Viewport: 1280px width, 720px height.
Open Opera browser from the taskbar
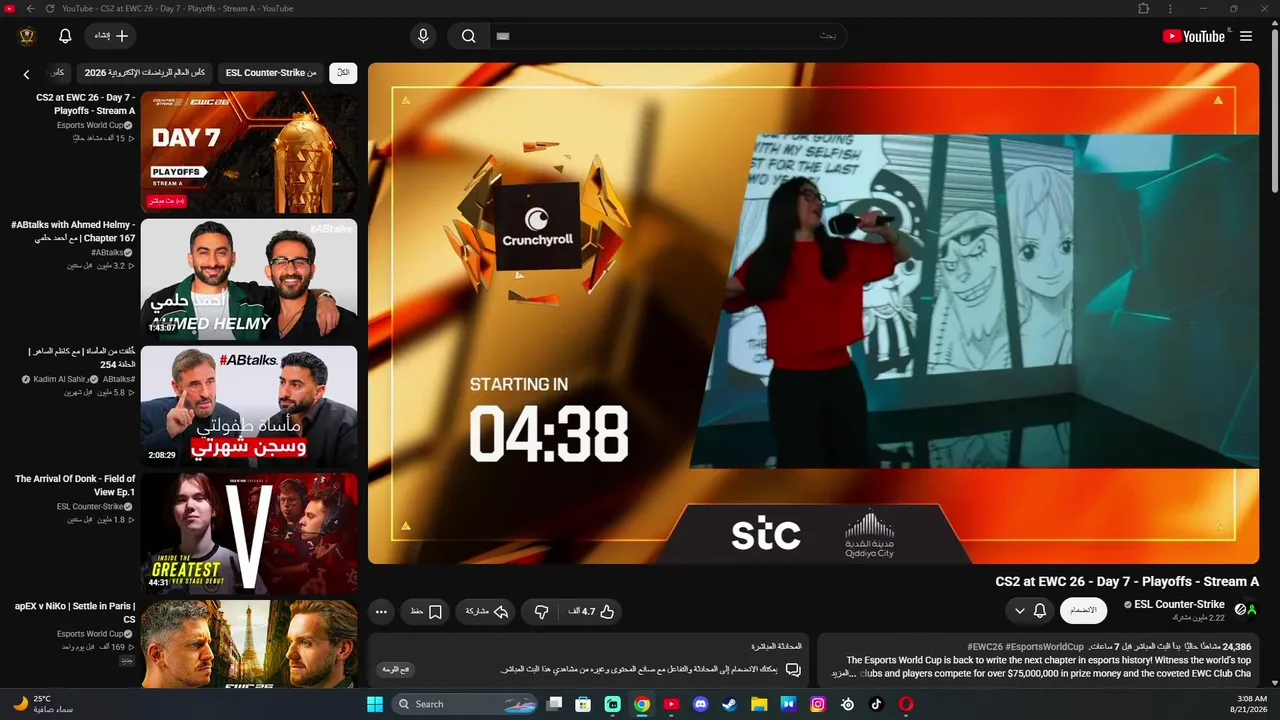click(906, 704)
